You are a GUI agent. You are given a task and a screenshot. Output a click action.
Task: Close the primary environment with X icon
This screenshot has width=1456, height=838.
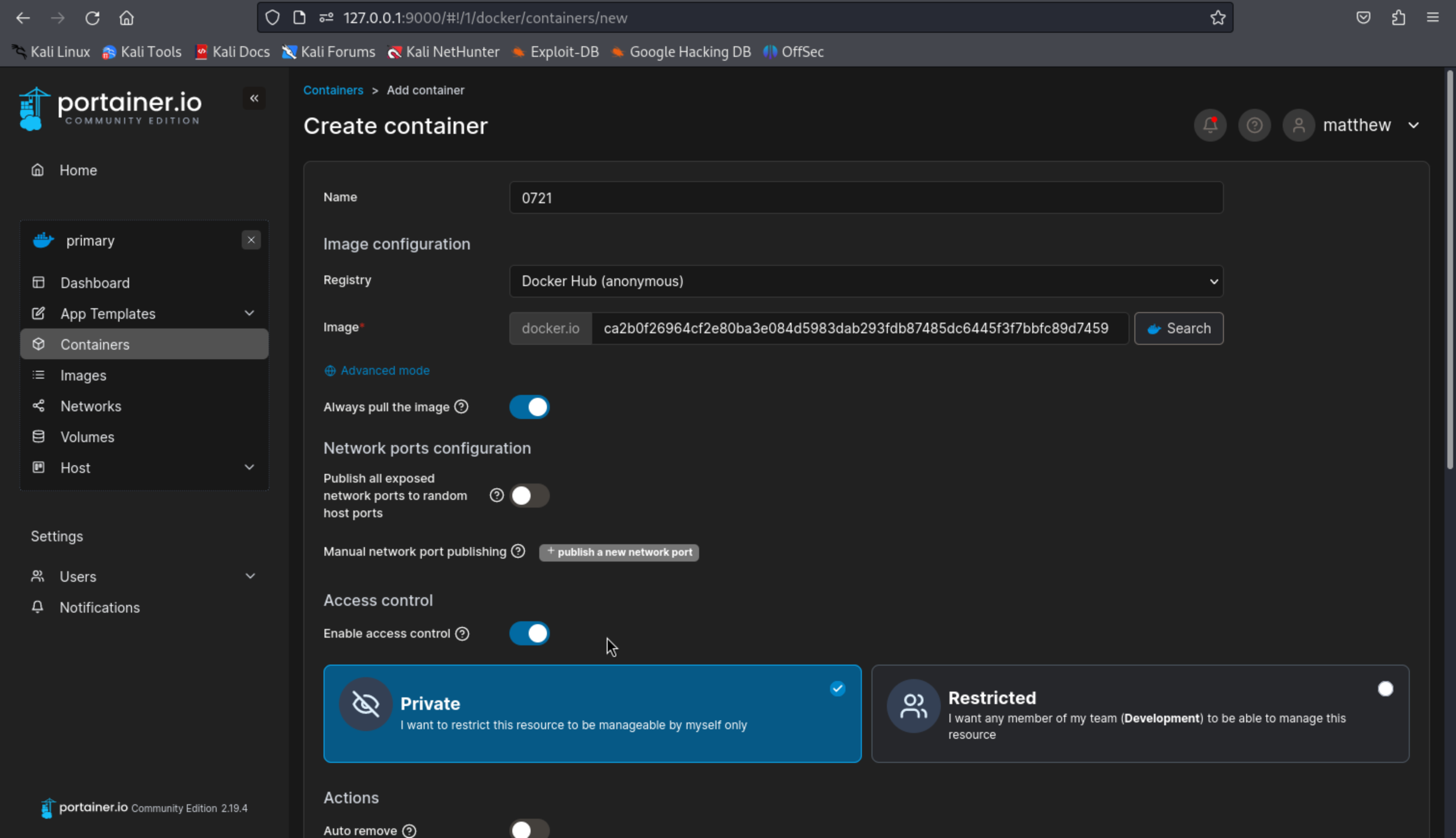pos(251,240)
